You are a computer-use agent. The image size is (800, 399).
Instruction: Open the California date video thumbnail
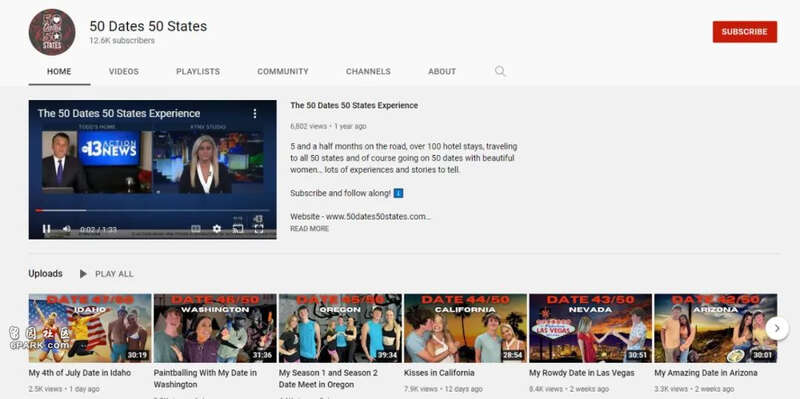coord(465,328)
